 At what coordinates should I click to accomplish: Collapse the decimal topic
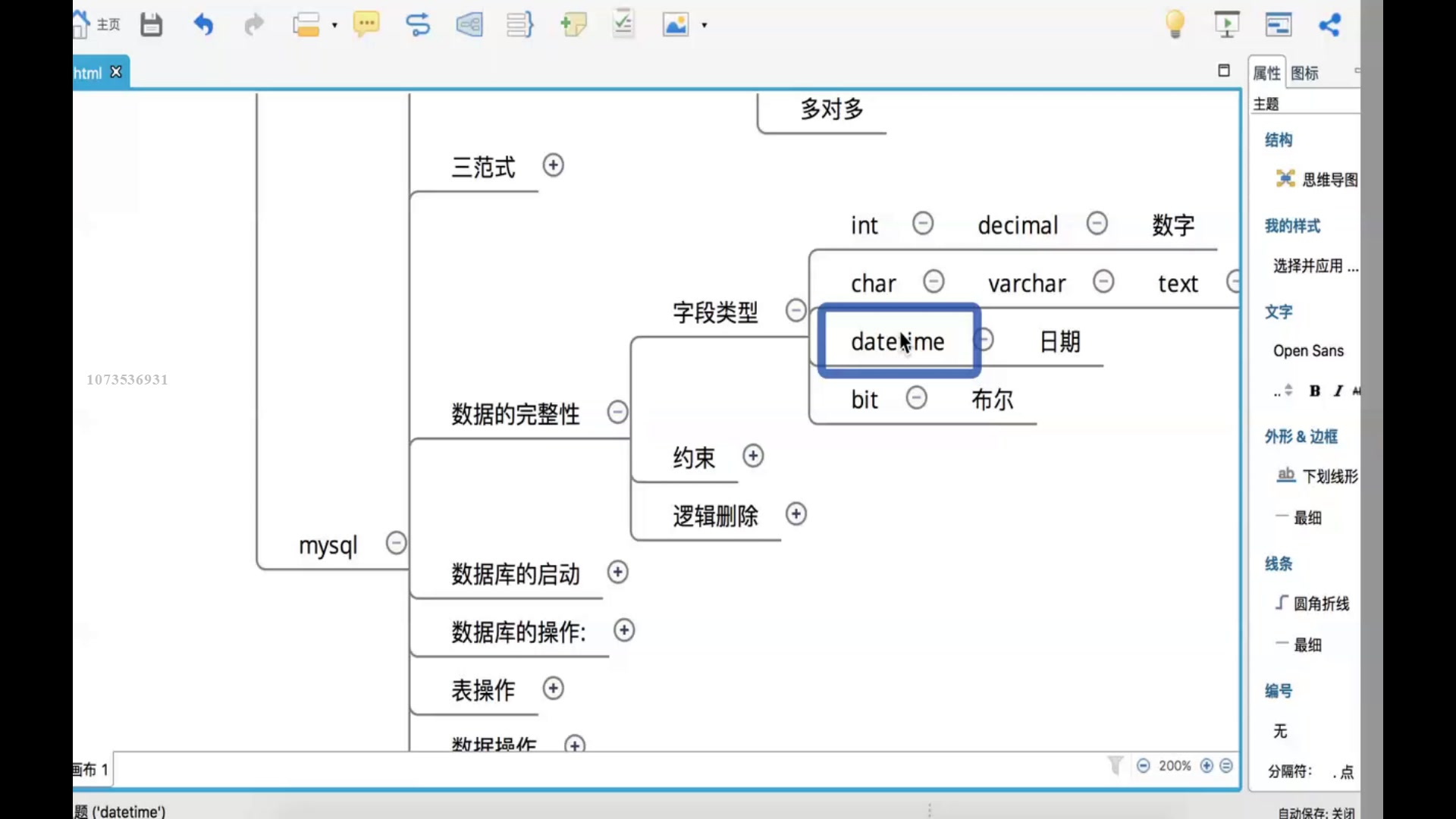click(x=1097, y=224)
